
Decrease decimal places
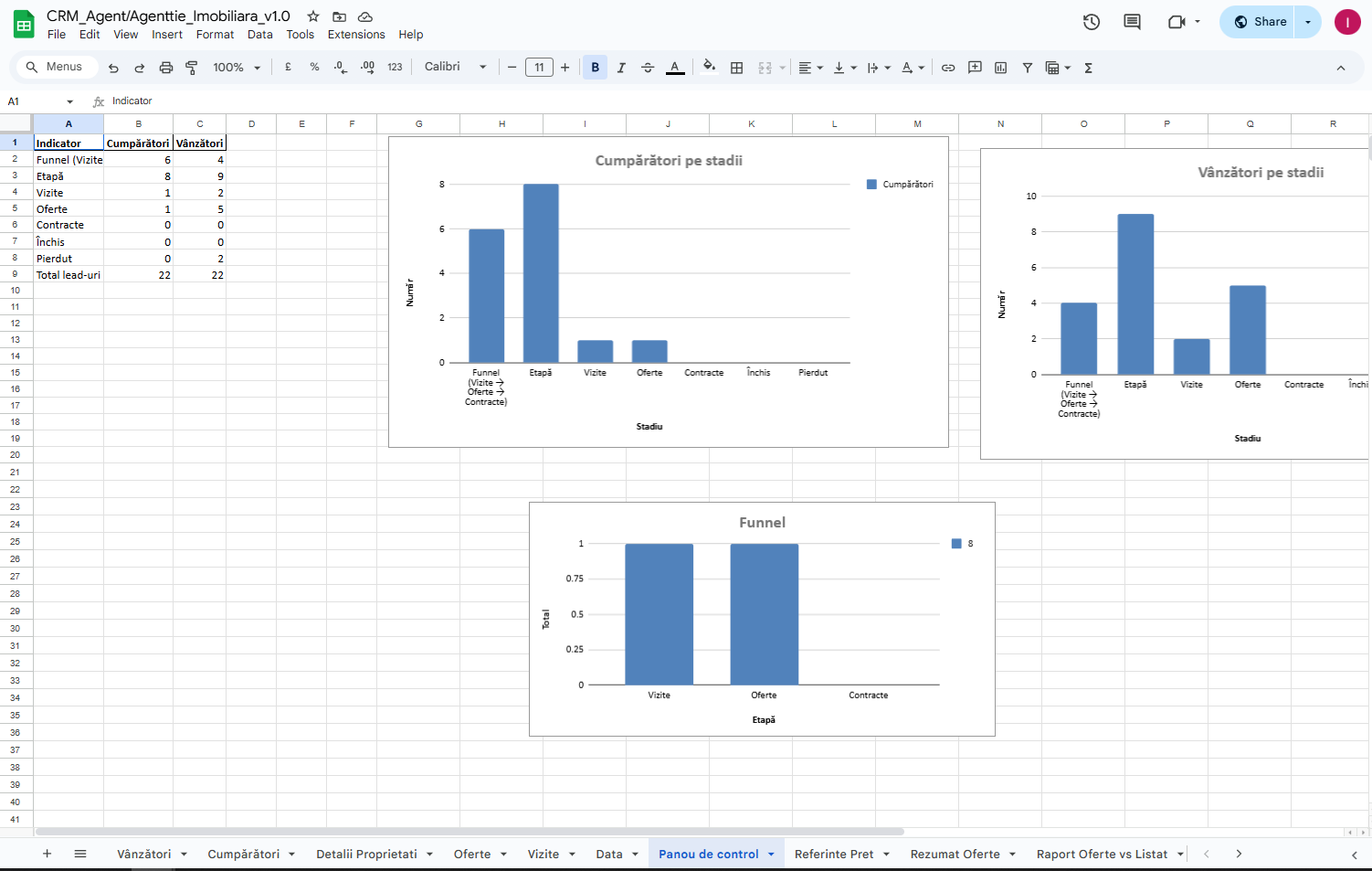click(x=339, y=67)
